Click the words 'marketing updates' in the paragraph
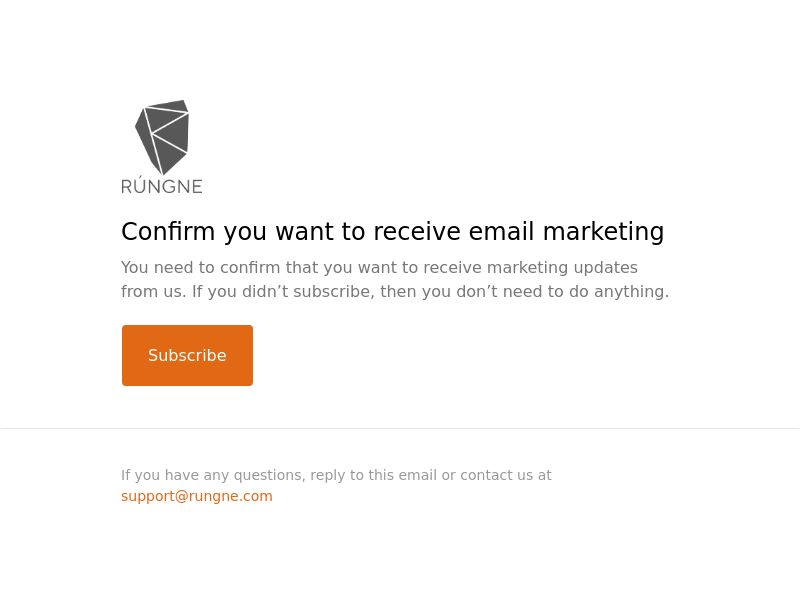This screenshot has width=800, height=600. pos(562,267)
